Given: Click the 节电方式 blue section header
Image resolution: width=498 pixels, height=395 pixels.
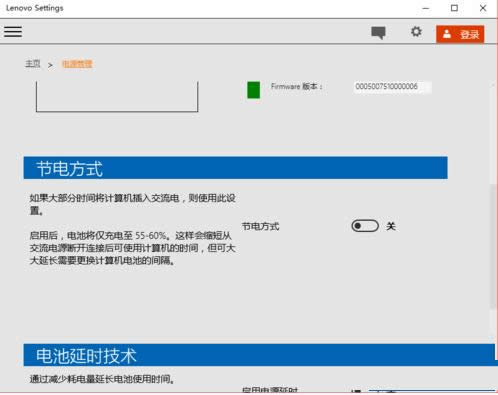Looking at the screenshot, I should pos(235,168).
